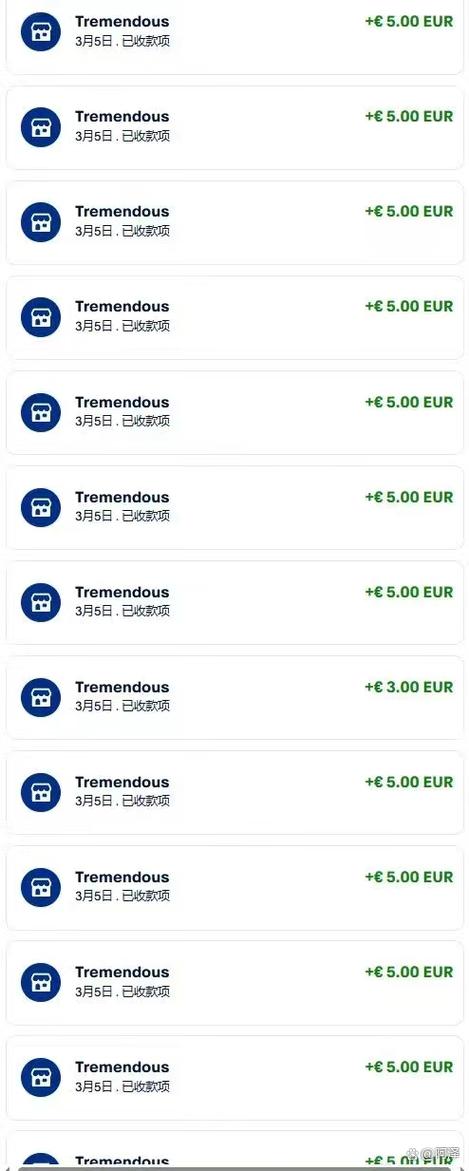Select store icon directly above the €3.00 row
Screen dimensions: 469x1171
coord(40,603)
